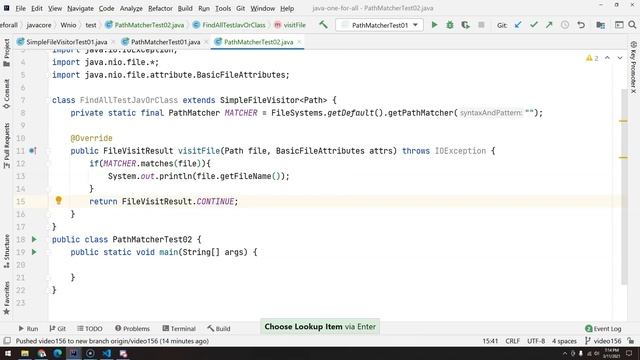
Task: Open the Navigate menu
Action: (x=80, y=8)
